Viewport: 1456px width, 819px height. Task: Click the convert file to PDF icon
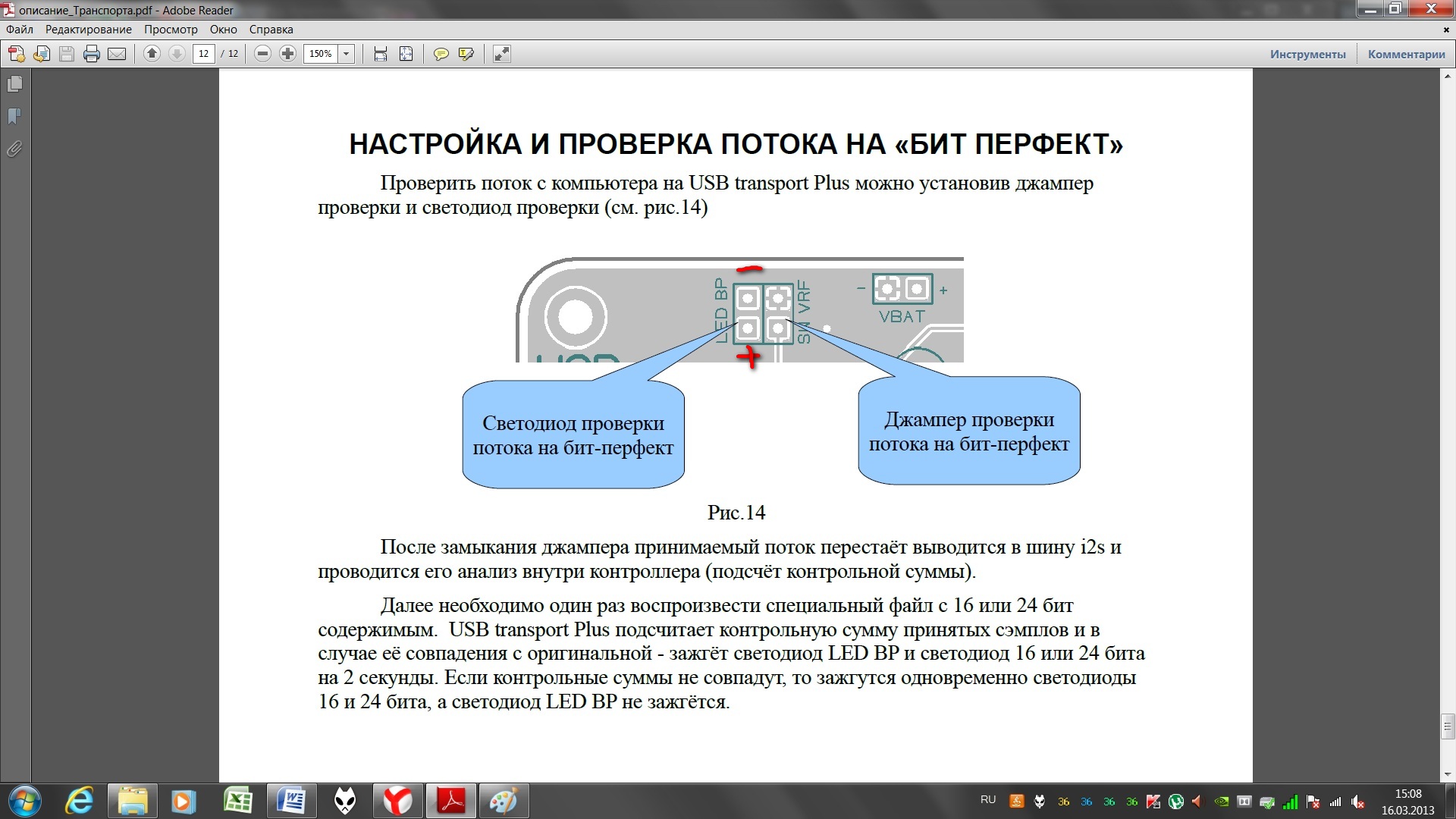point(42,54)
